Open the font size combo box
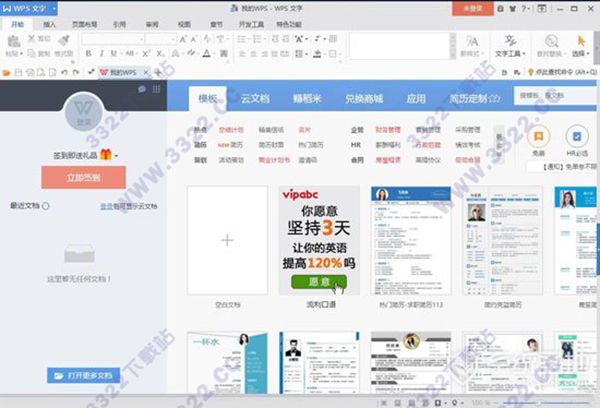Image resolution: width=600 pixels, height=408 pixels. (161, 39)
